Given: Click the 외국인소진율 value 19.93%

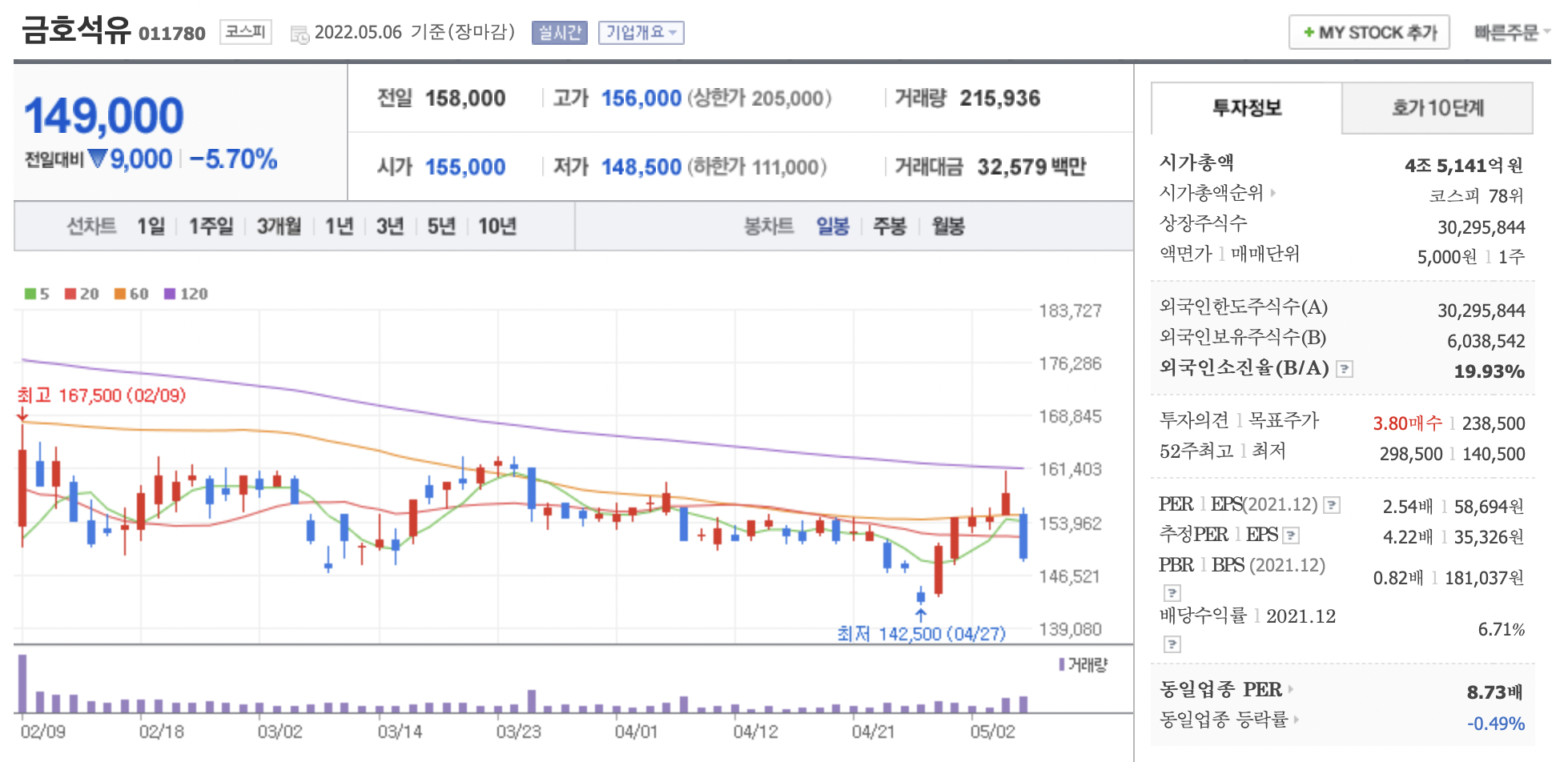Looking at the screenshot, I should tap(1490, 371).
